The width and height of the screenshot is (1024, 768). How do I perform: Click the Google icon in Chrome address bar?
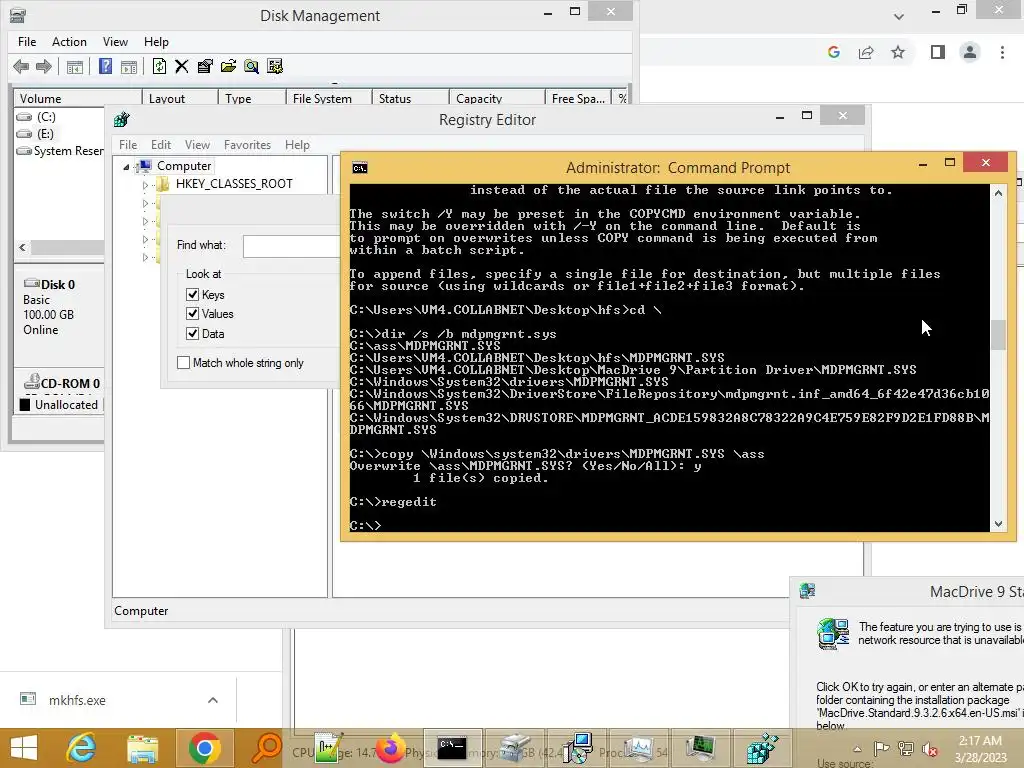pos(833,52)
